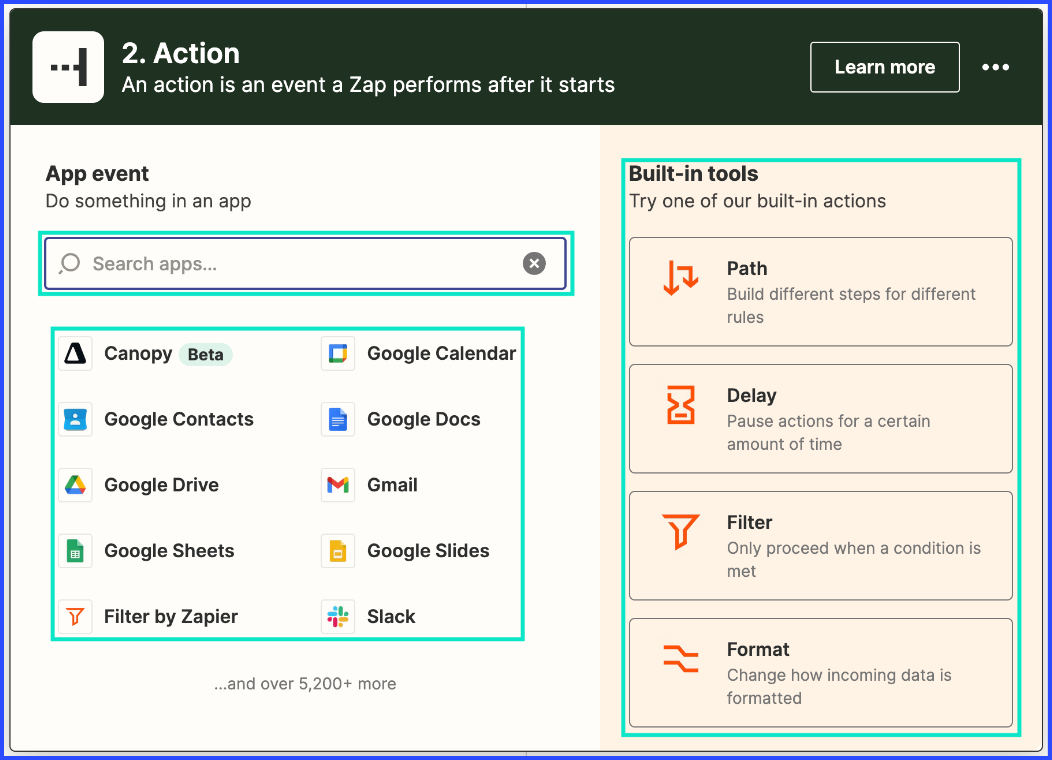This screenshot has height=760, width=1052.
Task: Click the Action step icon in header
Action: click(68, 67)
